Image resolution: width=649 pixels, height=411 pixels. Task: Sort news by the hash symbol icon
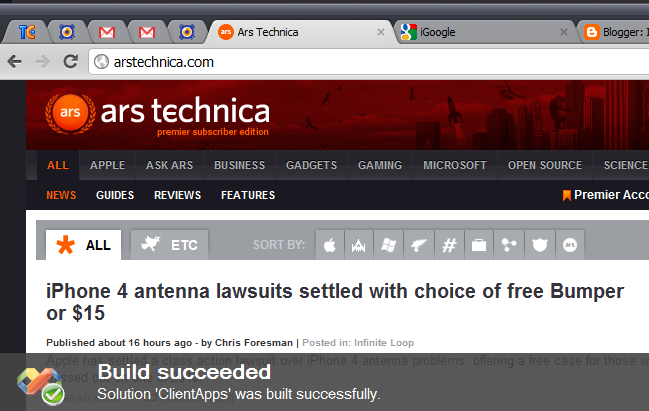(449, 245)
